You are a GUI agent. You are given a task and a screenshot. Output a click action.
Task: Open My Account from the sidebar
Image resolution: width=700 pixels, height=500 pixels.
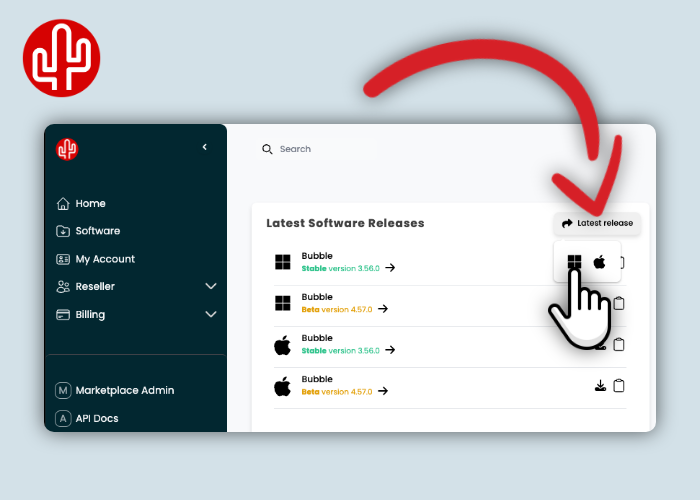click(x=104, y=259)
